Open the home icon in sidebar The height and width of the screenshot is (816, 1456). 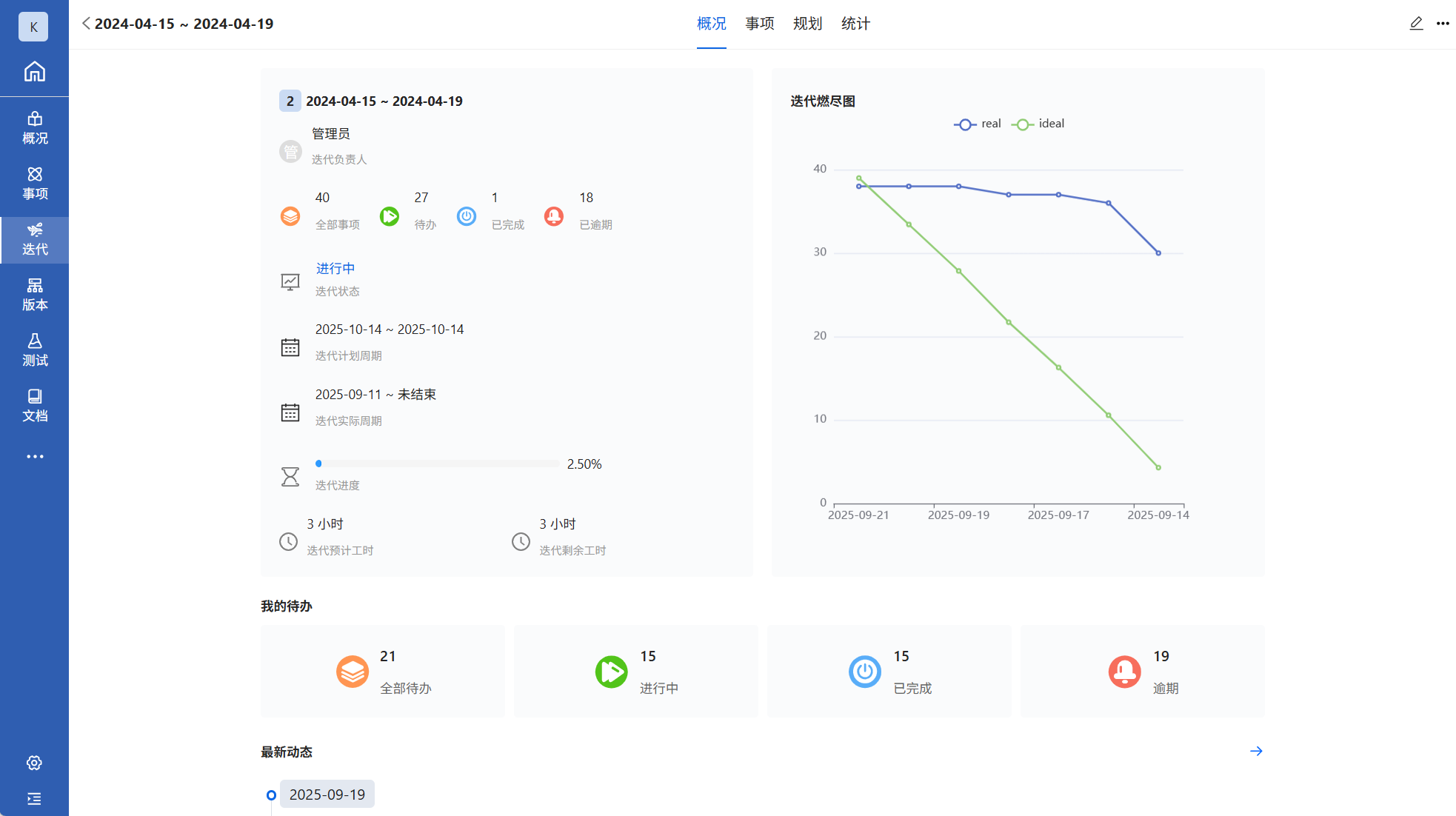(34, 72)
